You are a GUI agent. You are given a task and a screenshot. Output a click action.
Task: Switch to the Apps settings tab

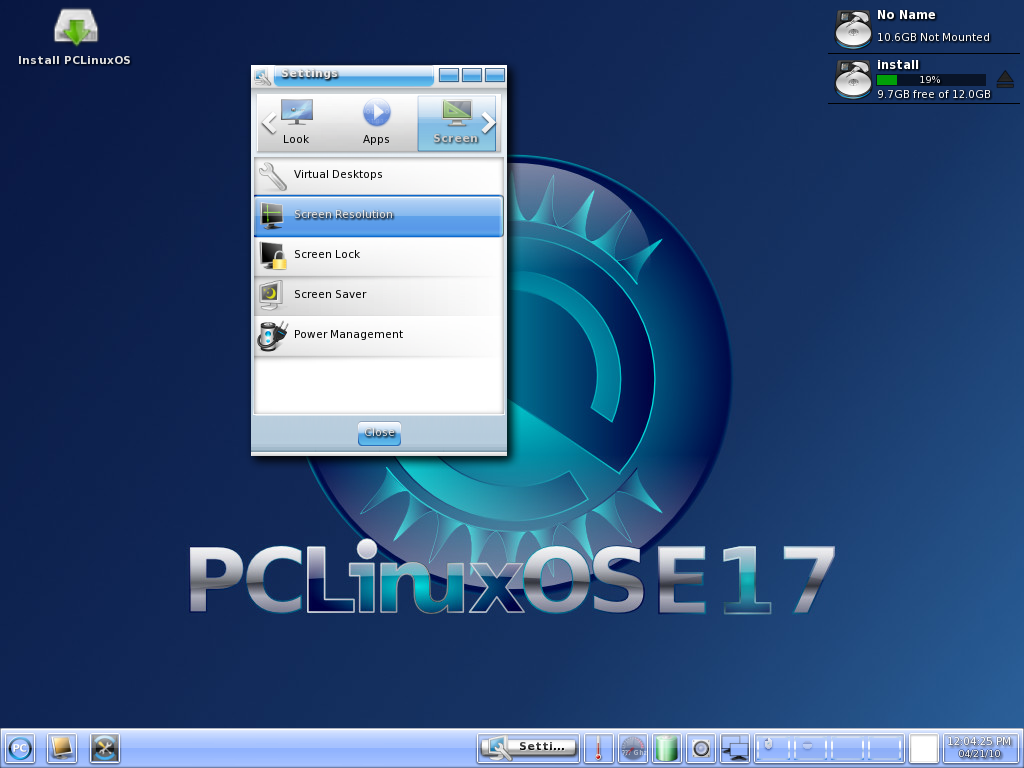coord(376,120)
